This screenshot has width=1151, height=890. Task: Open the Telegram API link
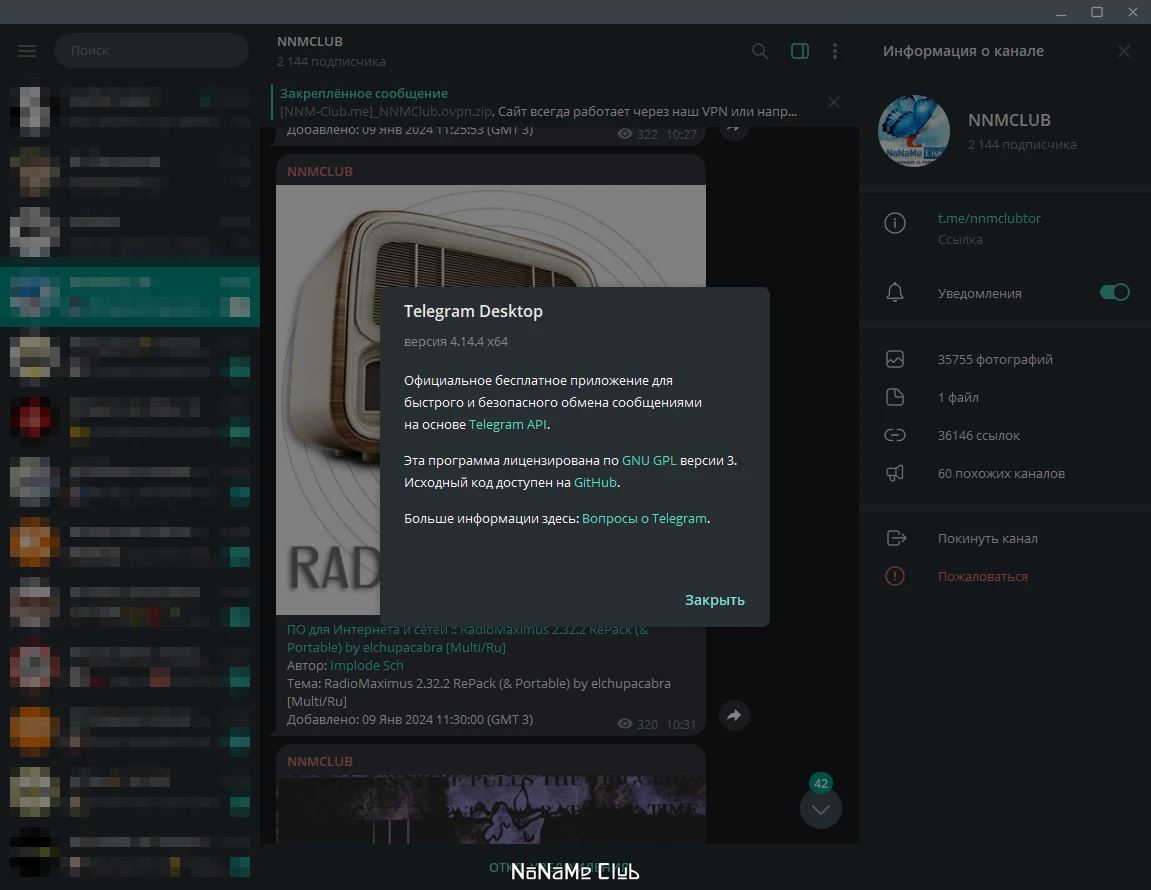tap(508, 424)
